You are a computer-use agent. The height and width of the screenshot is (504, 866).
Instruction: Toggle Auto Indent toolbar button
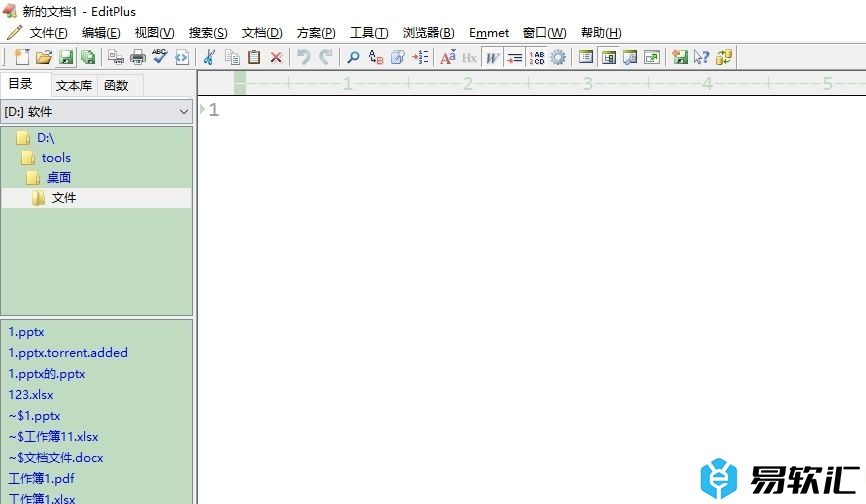point(514,57)
